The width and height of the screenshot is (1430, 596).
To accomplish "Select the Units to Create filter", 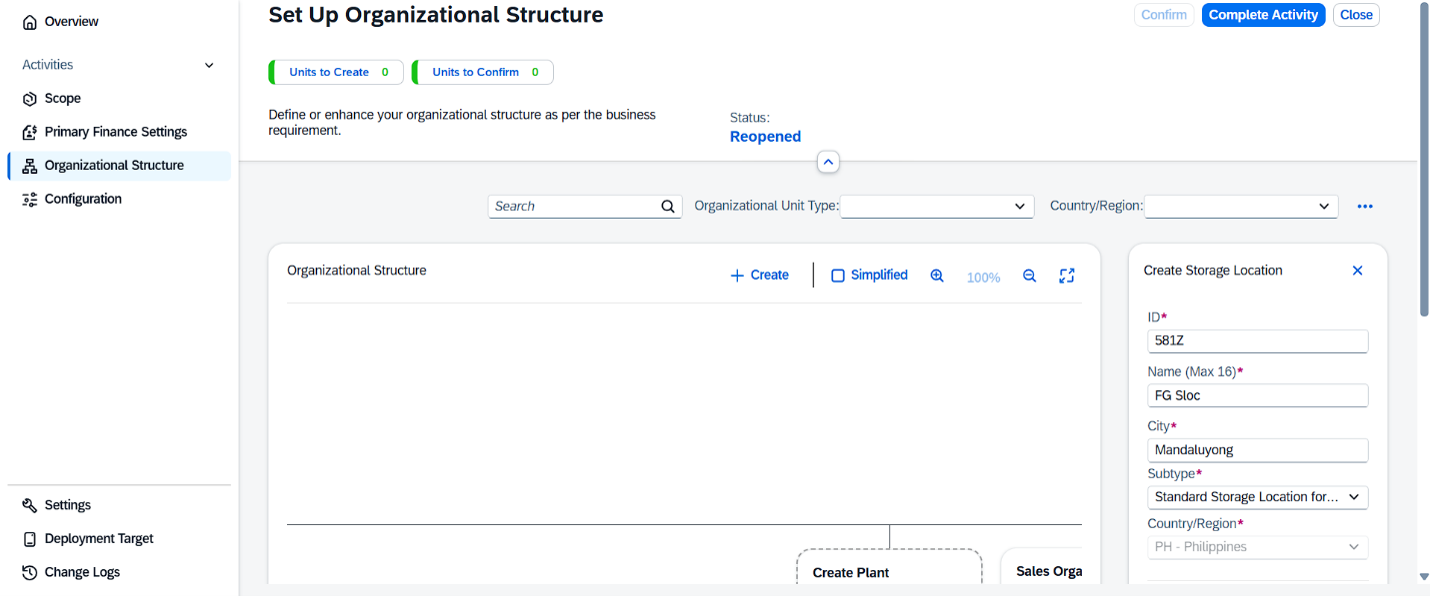I will coord(336,72).
